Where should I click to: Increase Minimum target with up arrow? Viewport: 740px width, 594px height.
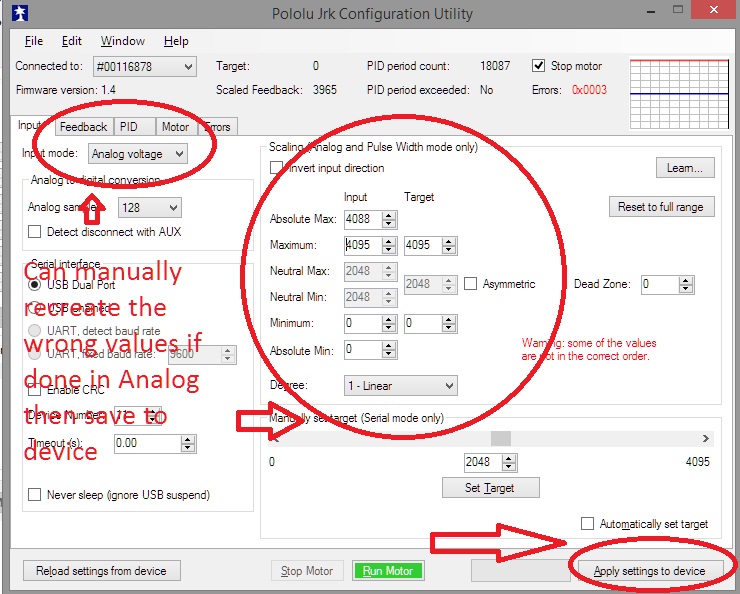point(449,320)
